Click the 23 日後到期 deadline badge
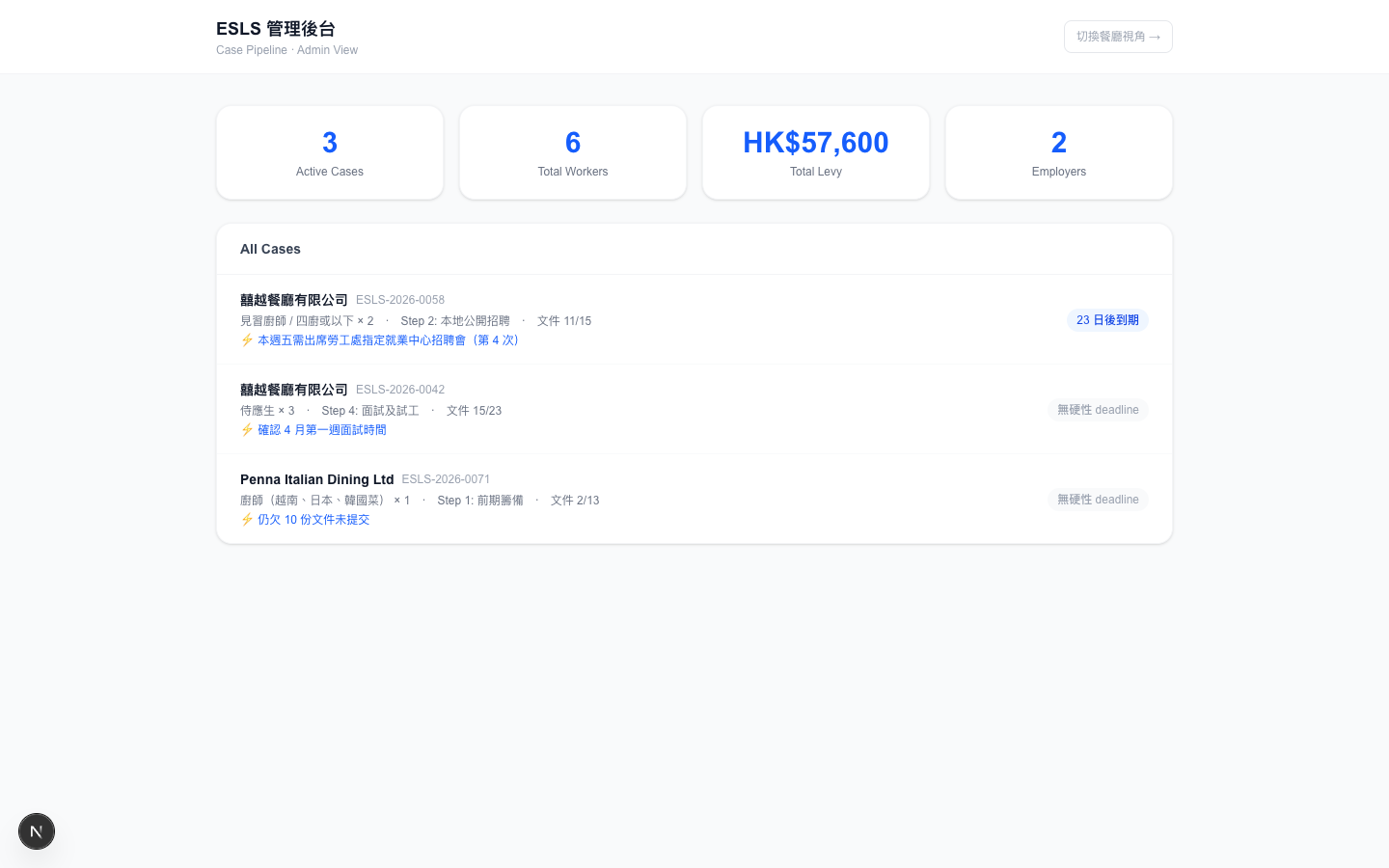 1107,320
